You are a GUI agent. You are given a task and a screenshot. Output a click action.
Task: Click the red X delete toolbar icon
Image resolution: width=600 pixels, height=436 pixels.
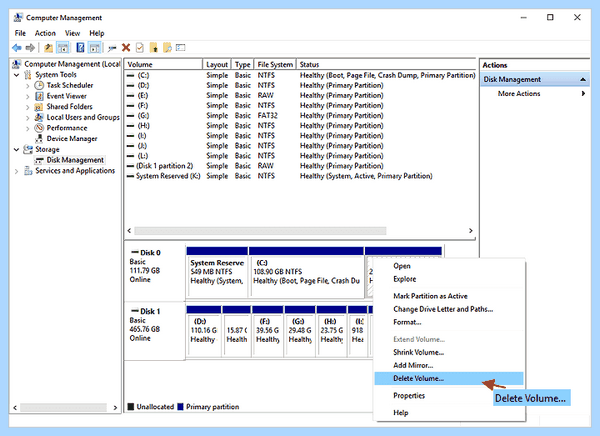[x=126, y=48]
